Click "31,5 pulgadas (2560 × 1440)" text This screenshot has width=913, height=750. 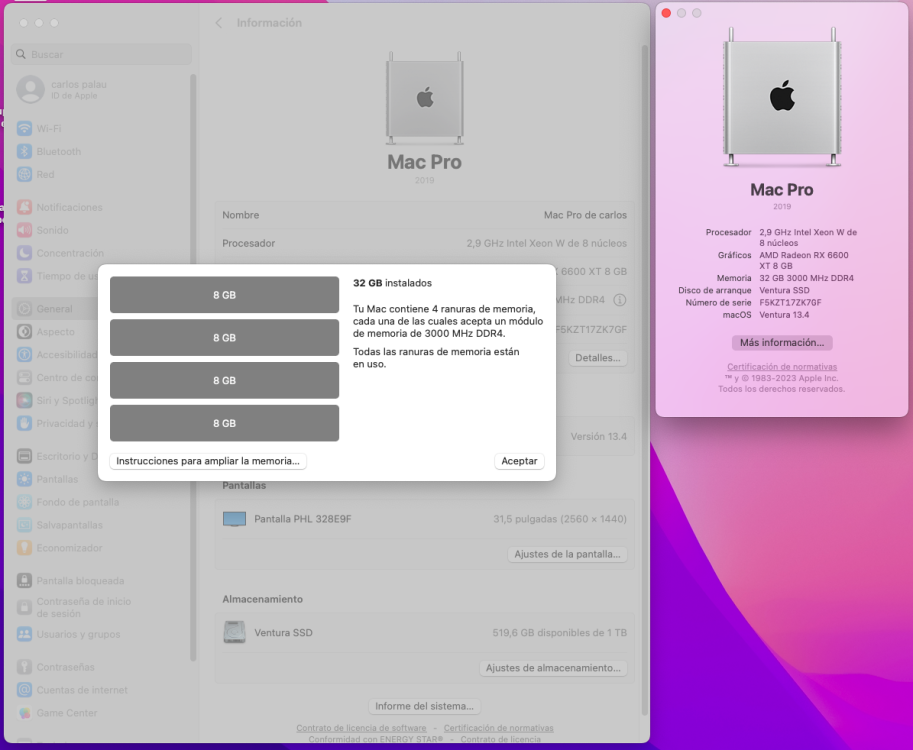tap(560, 519)
